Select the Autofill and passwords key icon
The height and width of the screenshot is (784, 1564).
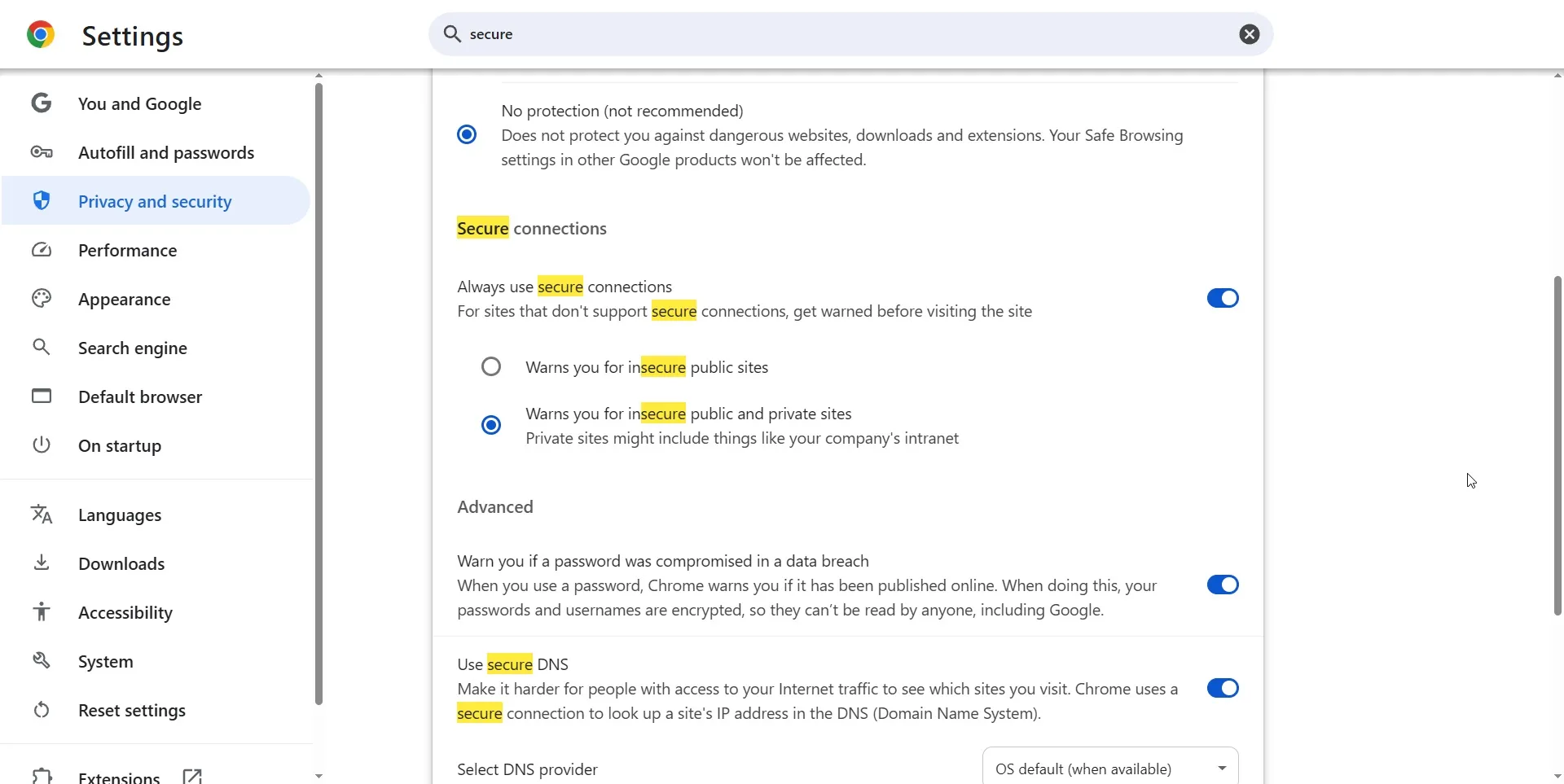[x=42, y=152]
